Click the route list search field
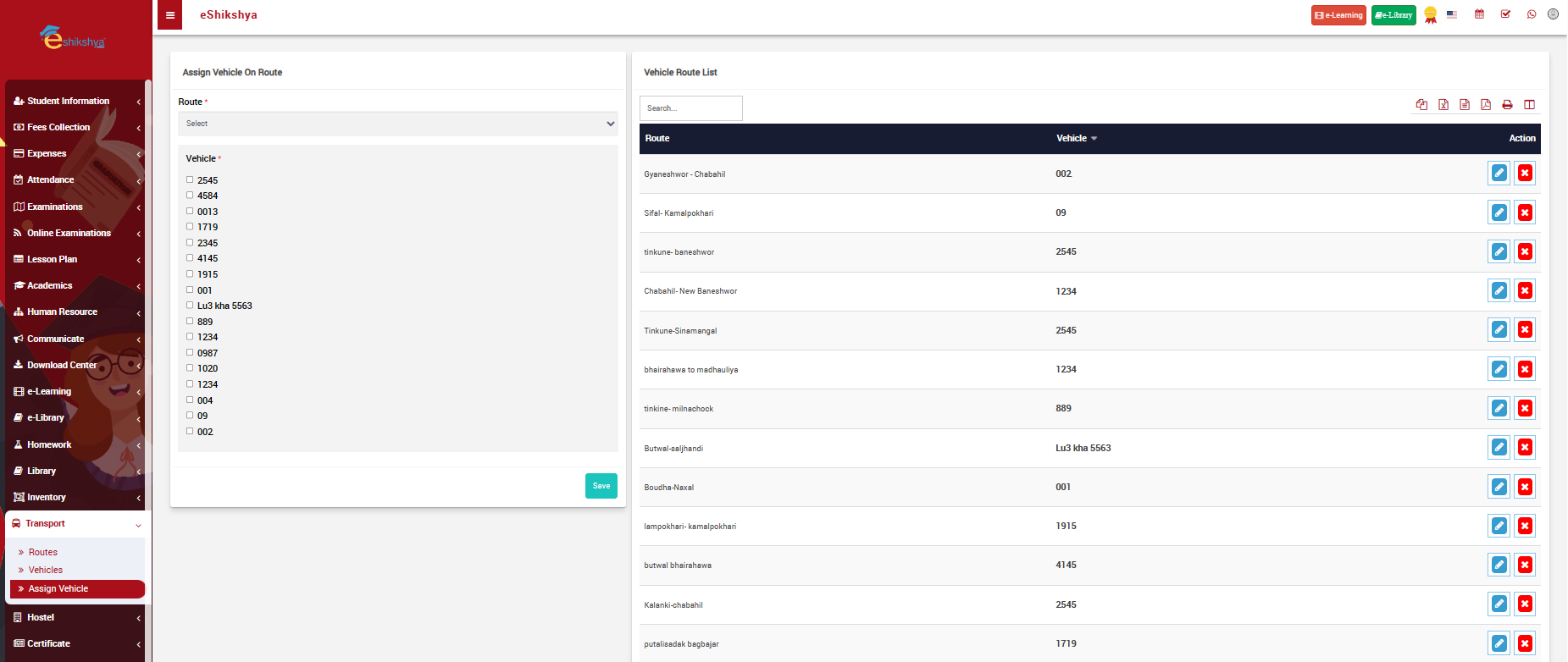Viewport: 1568px width, 662px height. pos(690,108)
